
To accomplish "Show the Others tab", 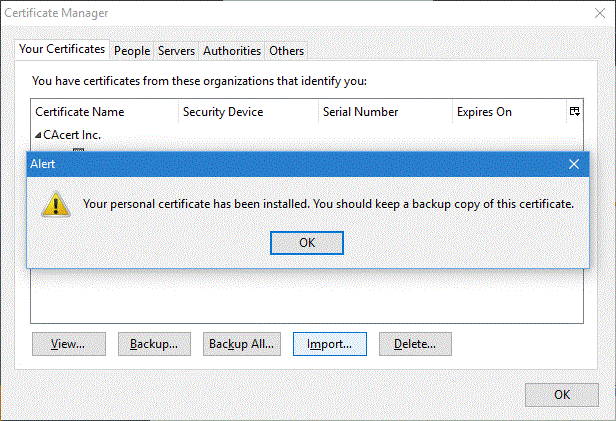I will [287, 50].
